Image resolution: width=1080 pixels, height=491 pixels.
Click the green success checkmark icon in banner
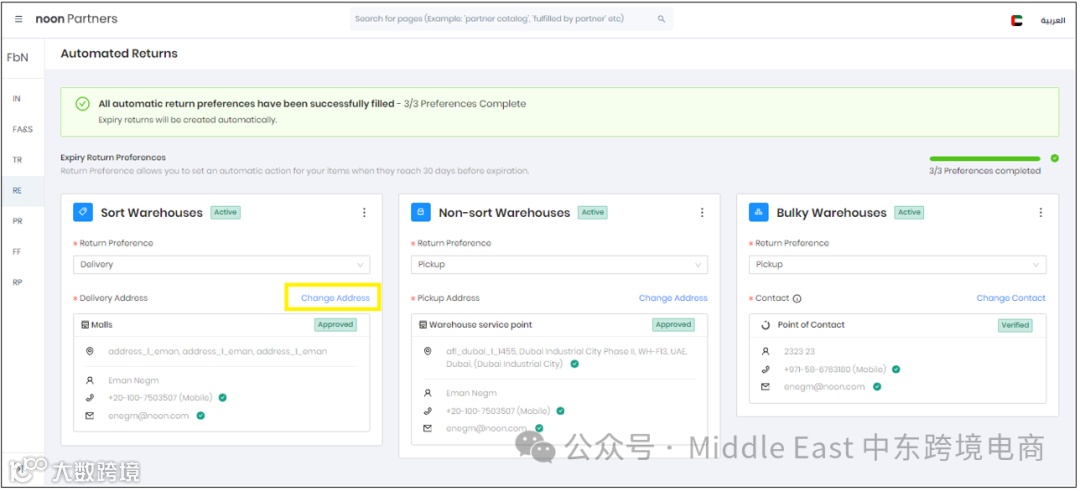[82, 104]
